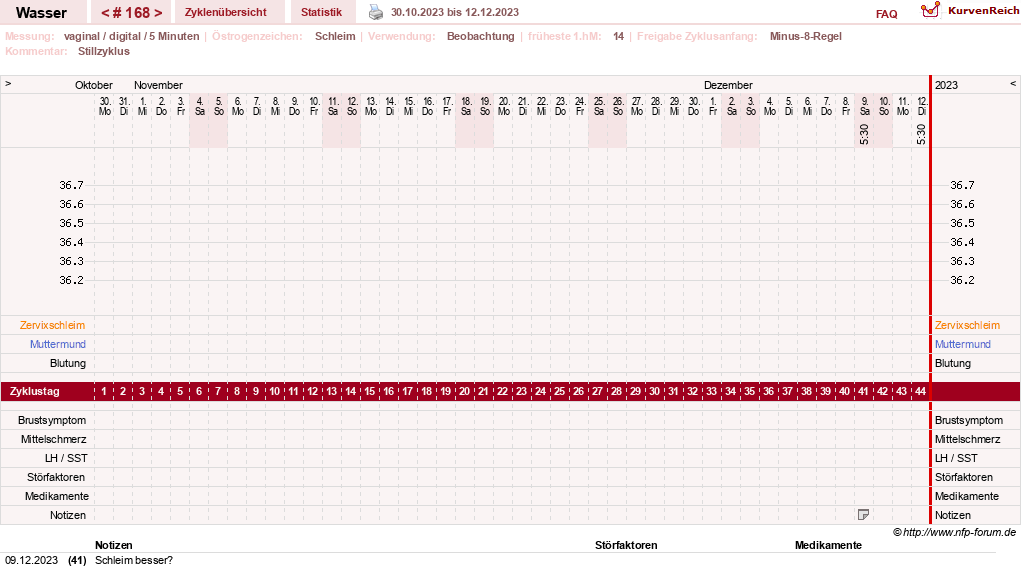Click the Dezember month label
Viewport: 1021px width, 584px height.
(x=728, y=85)
